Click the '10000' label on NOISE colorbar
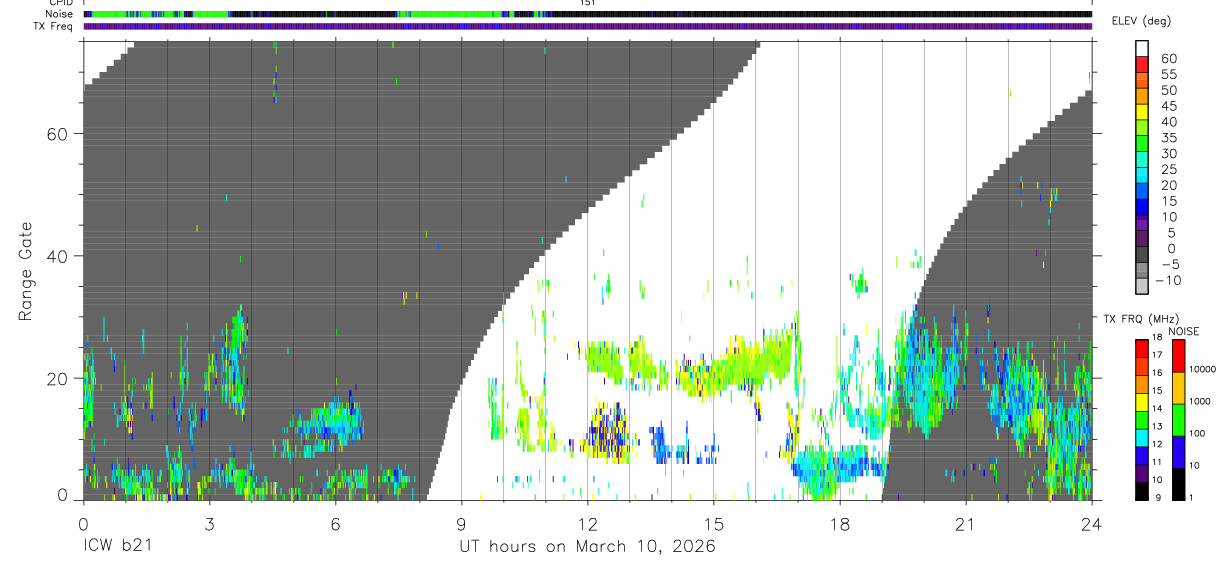The image size is (1228, 567). 1204,370
